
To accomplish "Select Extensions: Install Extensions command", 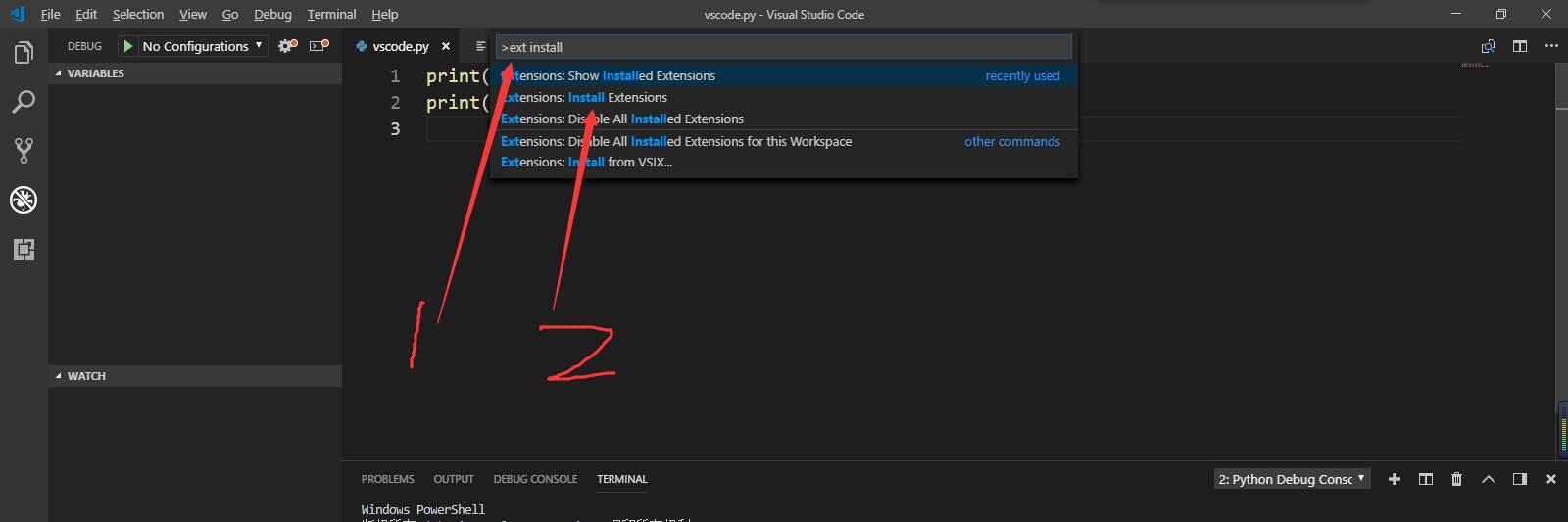I will [x=784, y=97].
